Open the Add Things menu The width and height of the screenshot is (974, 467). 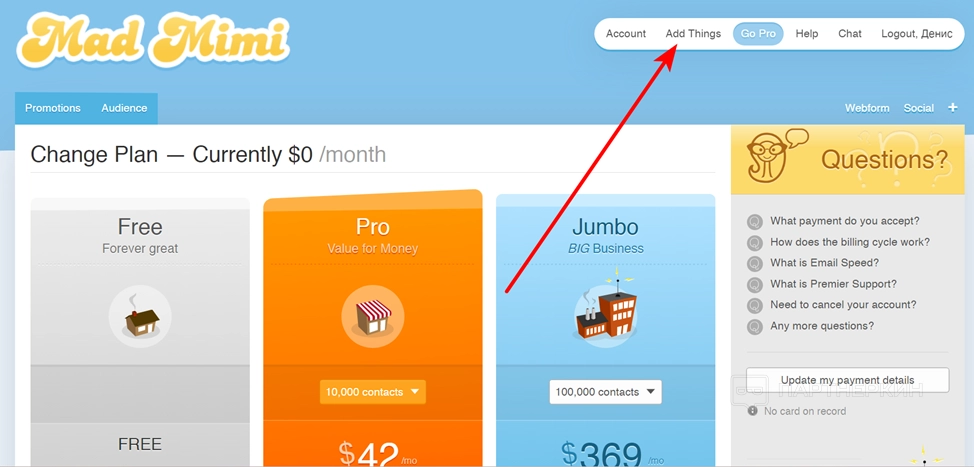pyautogui.click(x=693, y=34)
